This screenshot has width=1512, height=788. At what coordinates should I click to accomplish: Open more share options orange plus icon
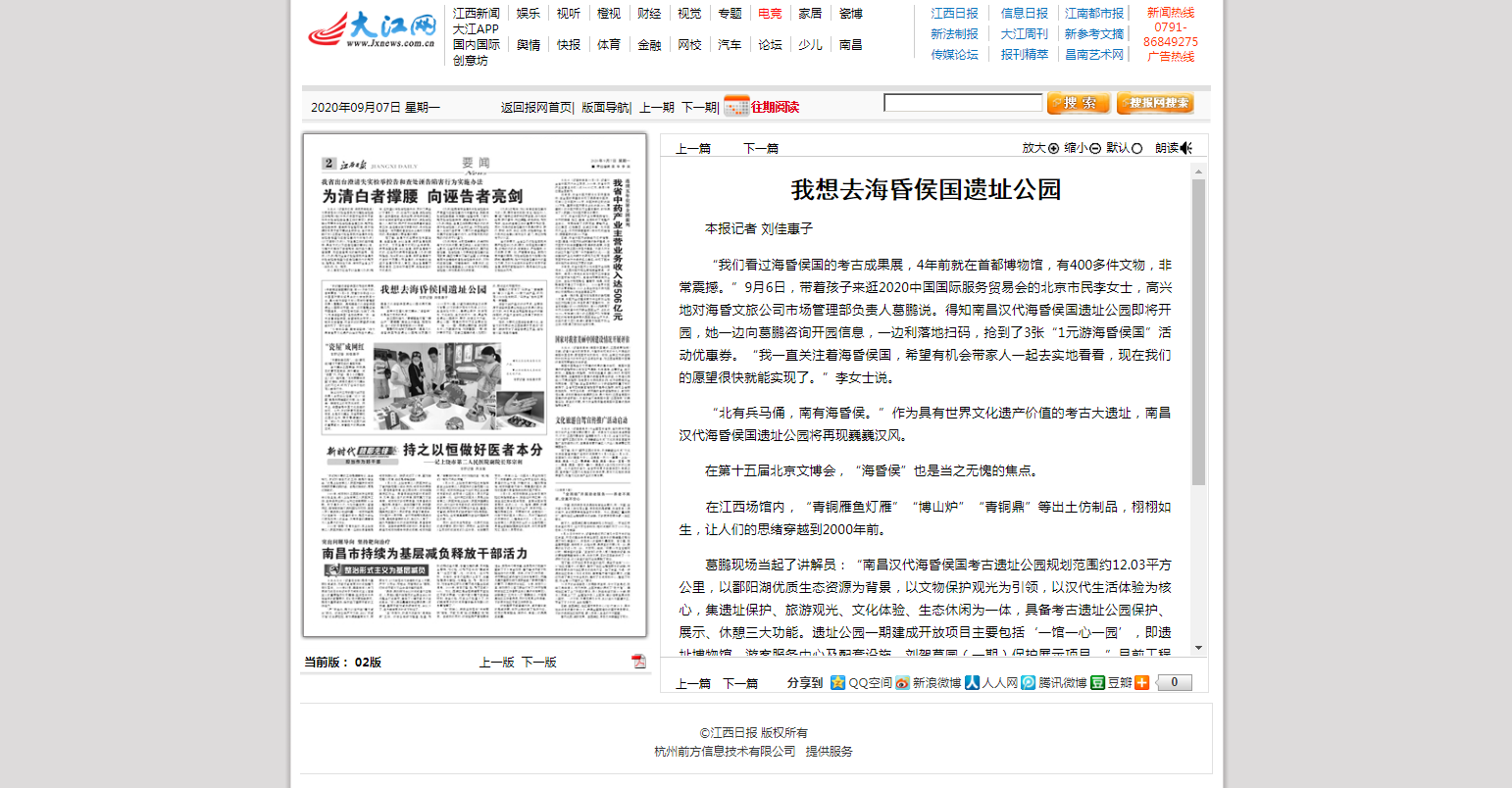tap(1141, 682)
